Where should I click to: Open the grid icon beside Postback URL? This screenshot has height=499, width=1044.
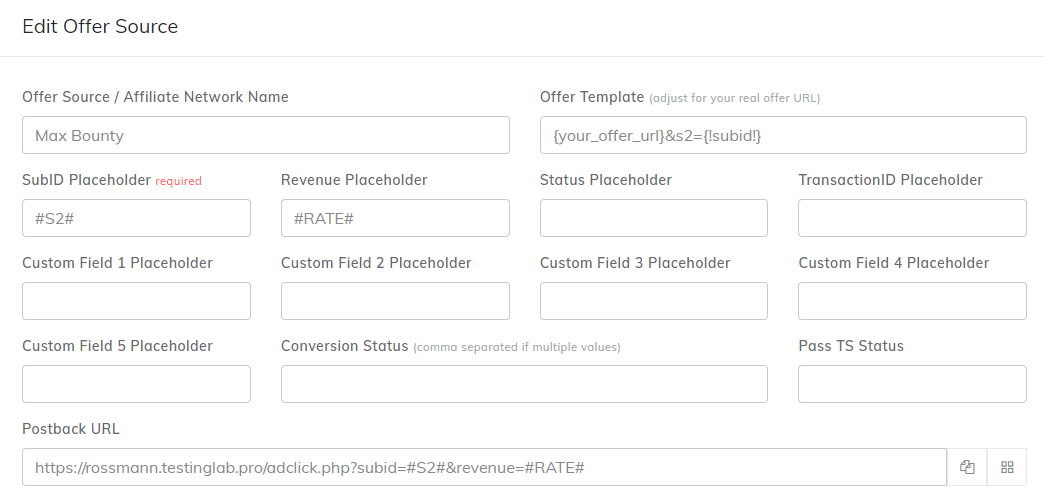(x=1007, y=467)
